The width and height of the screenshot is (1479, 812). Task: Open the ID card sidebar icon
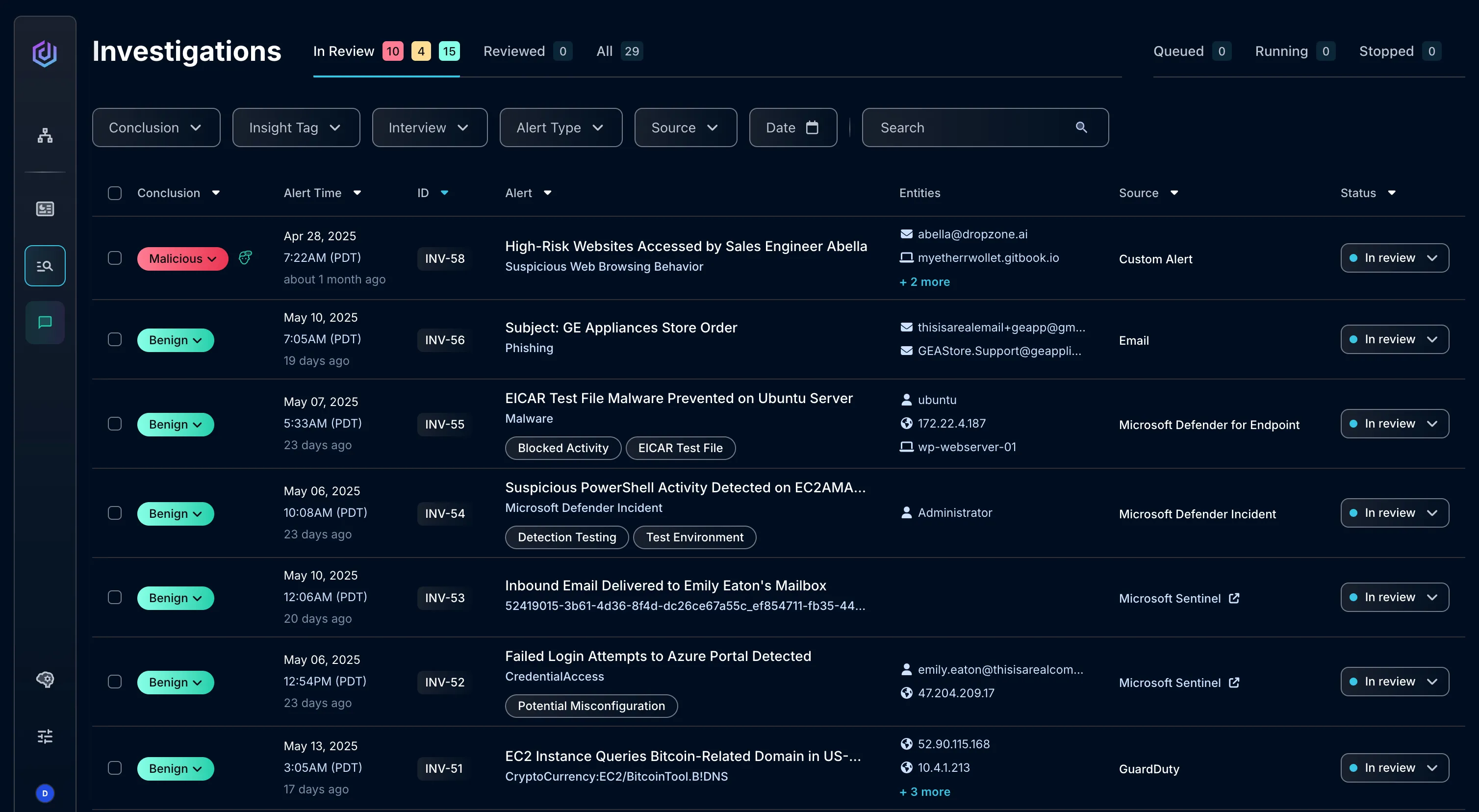pos(45,209)
